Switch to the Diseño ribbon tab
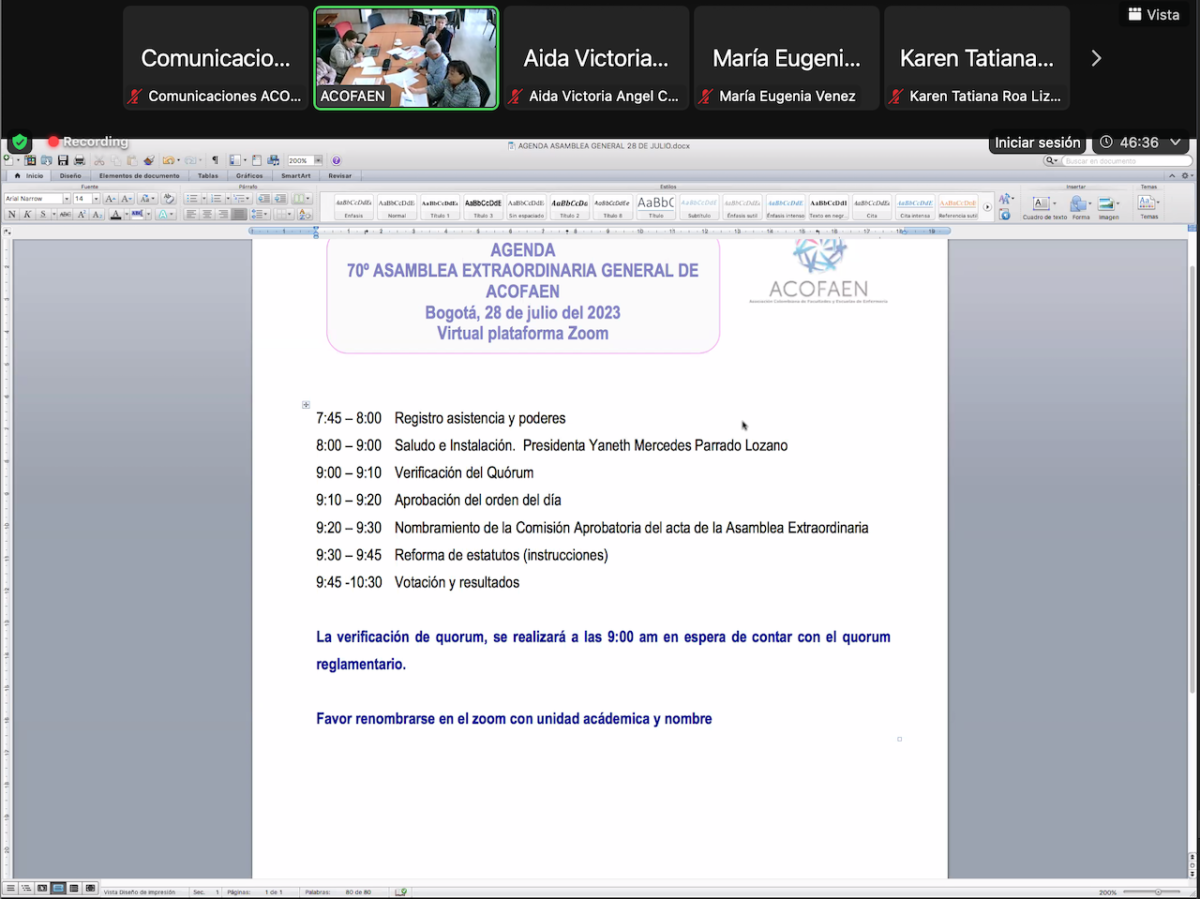This screenshot has height=899, width=1200. pyautogui.click(x=70, y=176)
